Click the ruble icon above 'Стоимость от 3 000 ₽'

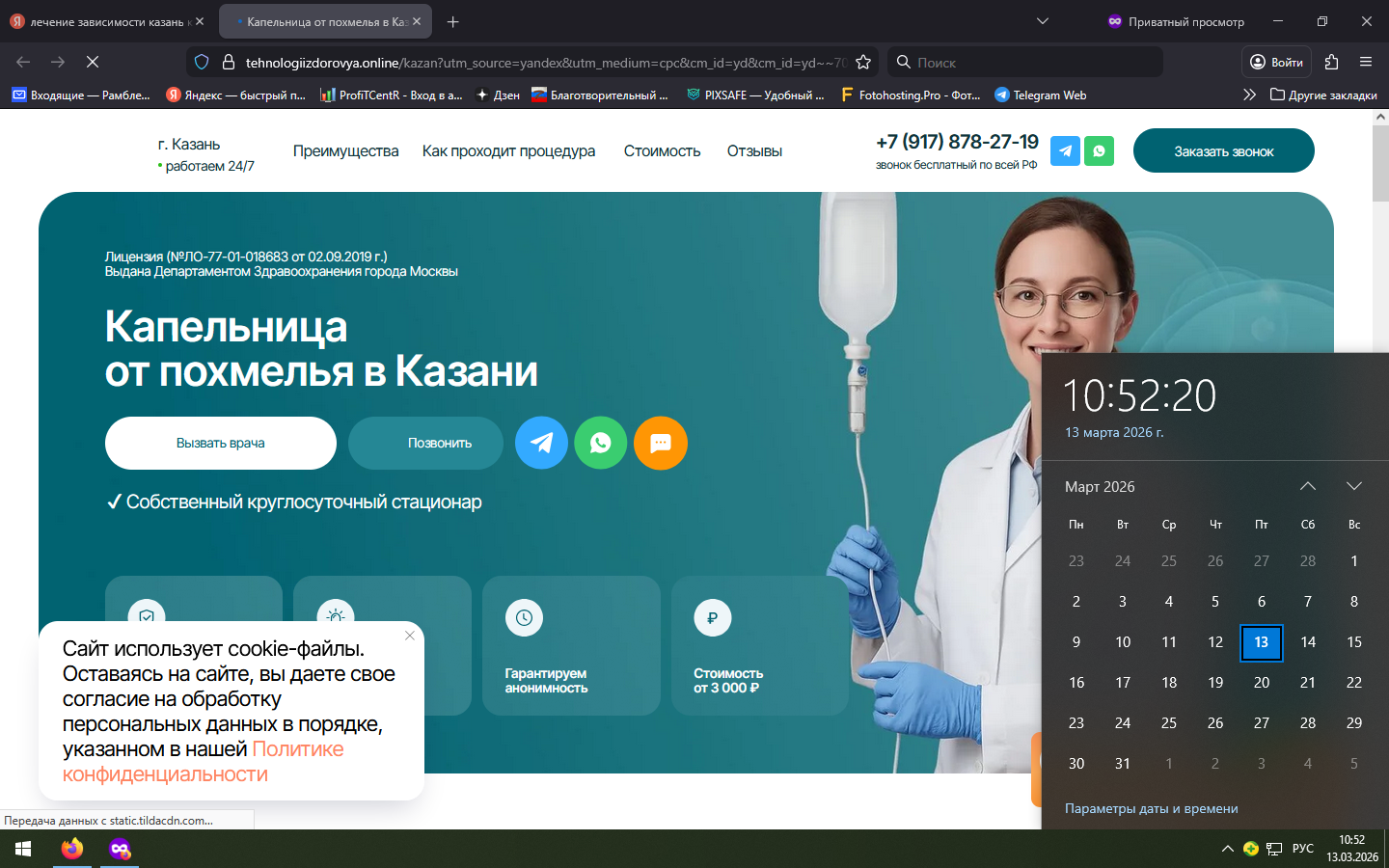point(713,617)
